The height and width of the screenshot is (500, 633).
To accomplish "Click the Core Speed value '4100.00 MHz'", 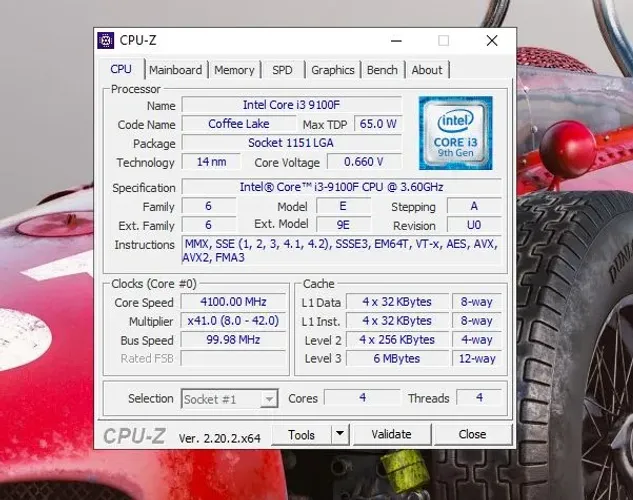I will tap(233, 302).
